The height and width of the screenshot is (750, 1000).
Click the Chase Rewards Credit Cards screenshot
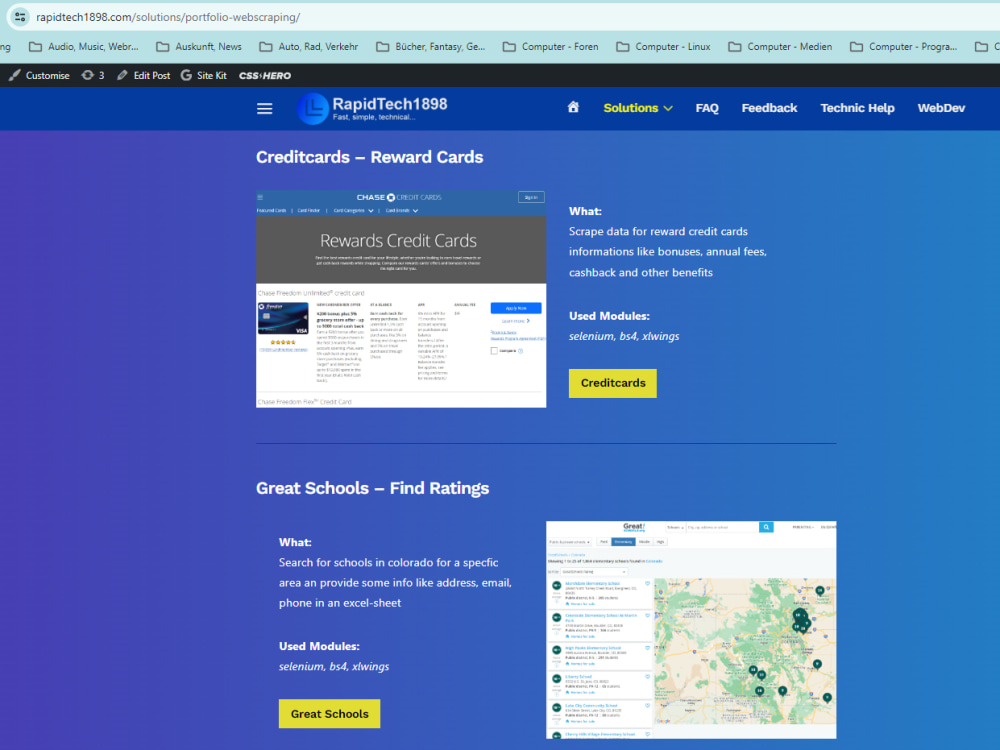[401, 299]
